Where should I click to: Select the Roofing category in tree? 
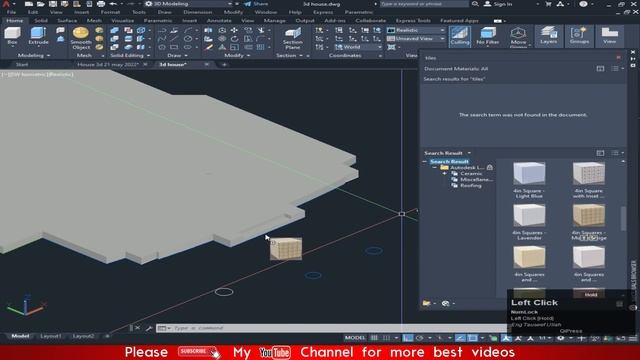[471, 186]
